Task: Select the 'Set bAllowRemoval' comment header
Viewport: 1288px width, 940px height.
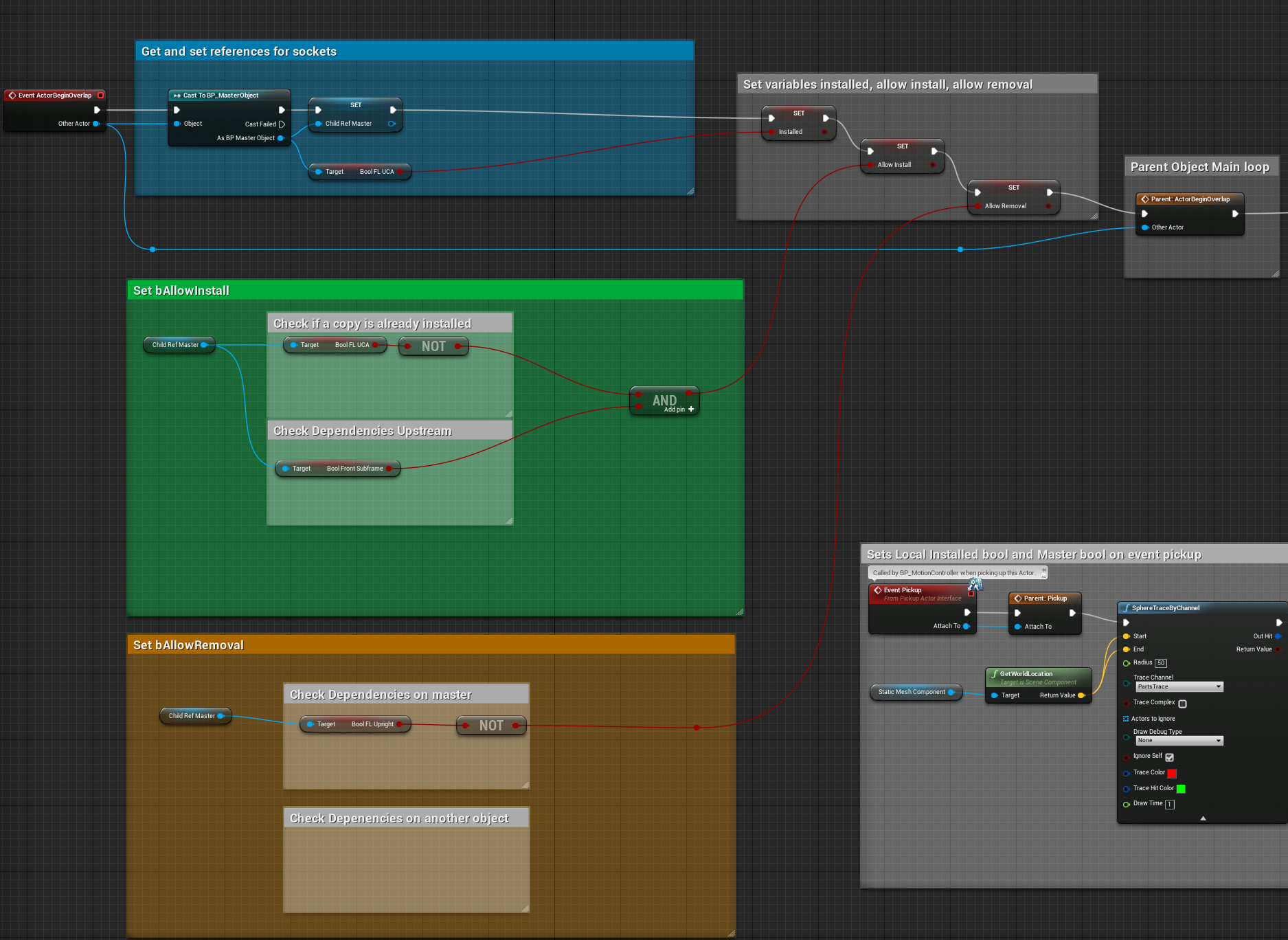Action: coord(431,645)
